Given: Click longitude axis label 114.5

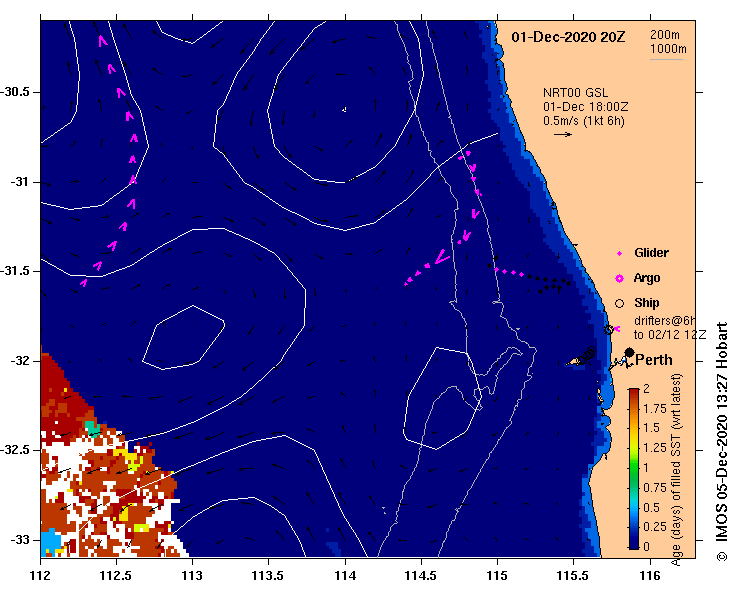Looking at the screenshot, I should [421, 576].
